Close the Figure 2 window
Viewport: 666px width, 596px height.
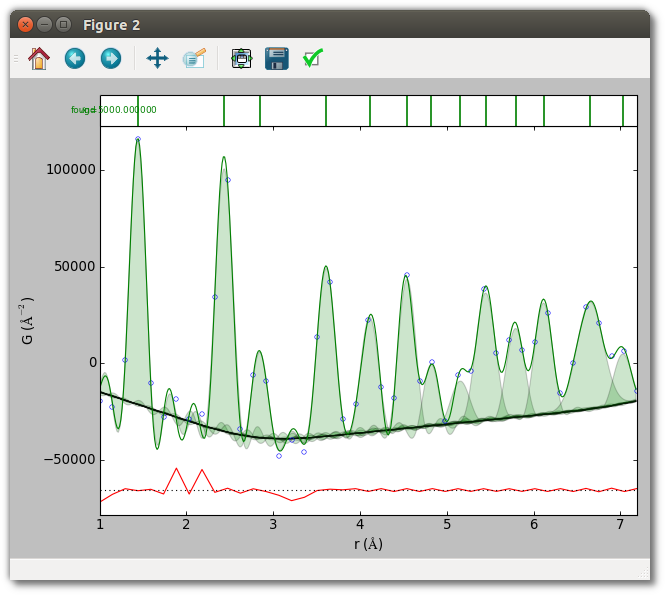25,25
